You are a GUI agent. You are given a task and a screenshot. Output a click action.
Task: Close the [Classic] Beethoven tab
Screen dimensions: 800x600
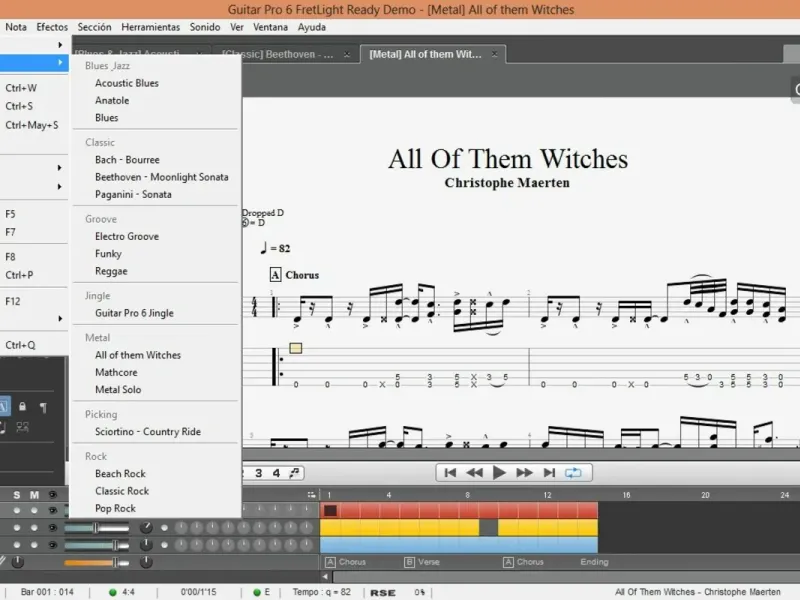pyautogui.click(x=347, y=54)
